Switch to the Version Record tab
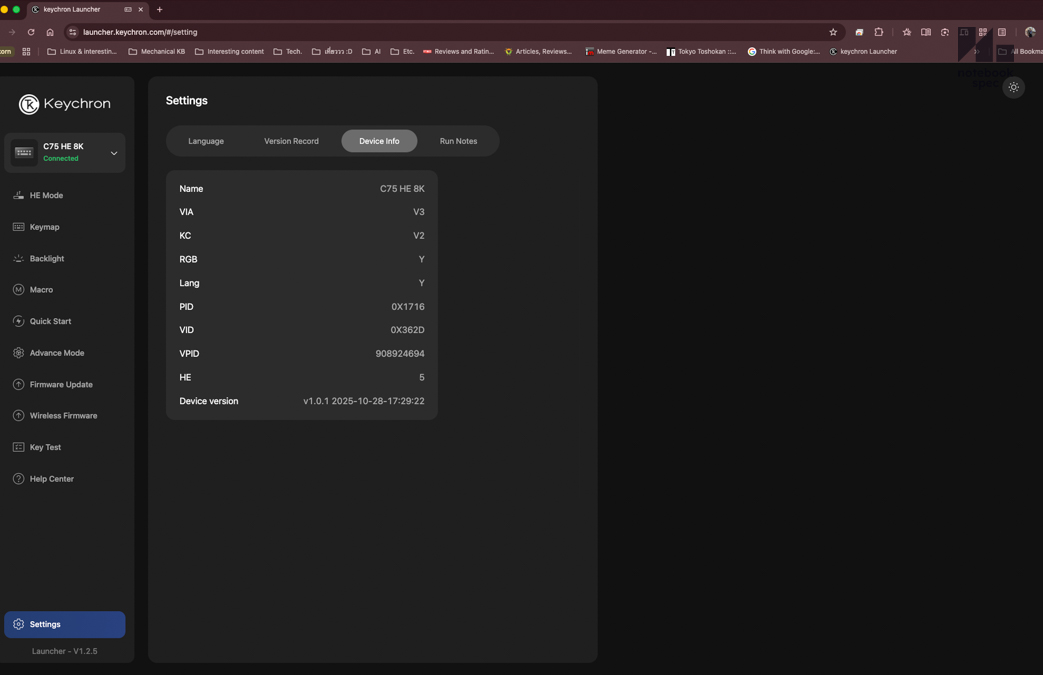Viewport: 1043px width, 675px height. (x=291, y=141)
